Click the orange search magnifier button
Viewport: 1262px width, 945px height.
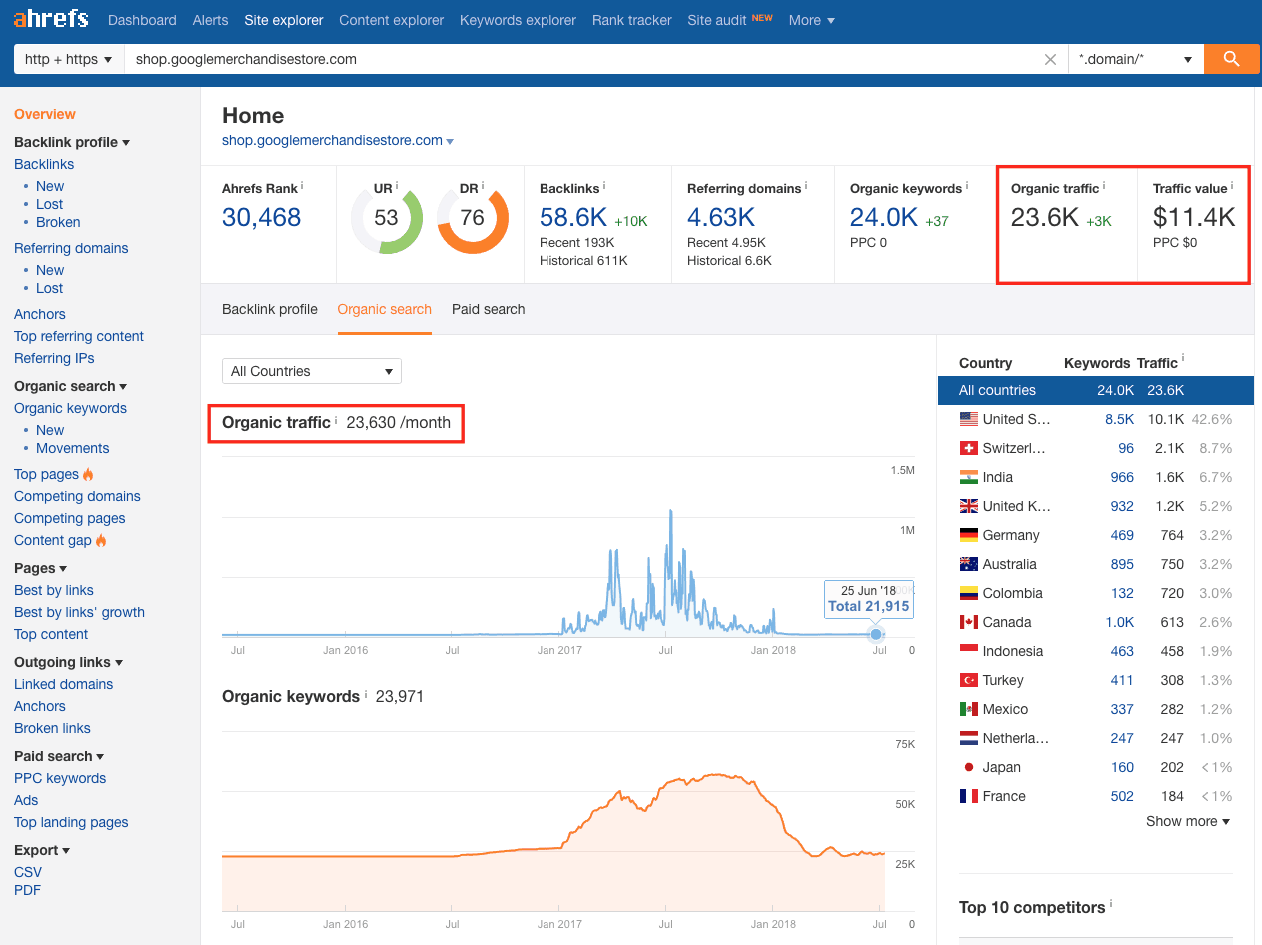1231,59
